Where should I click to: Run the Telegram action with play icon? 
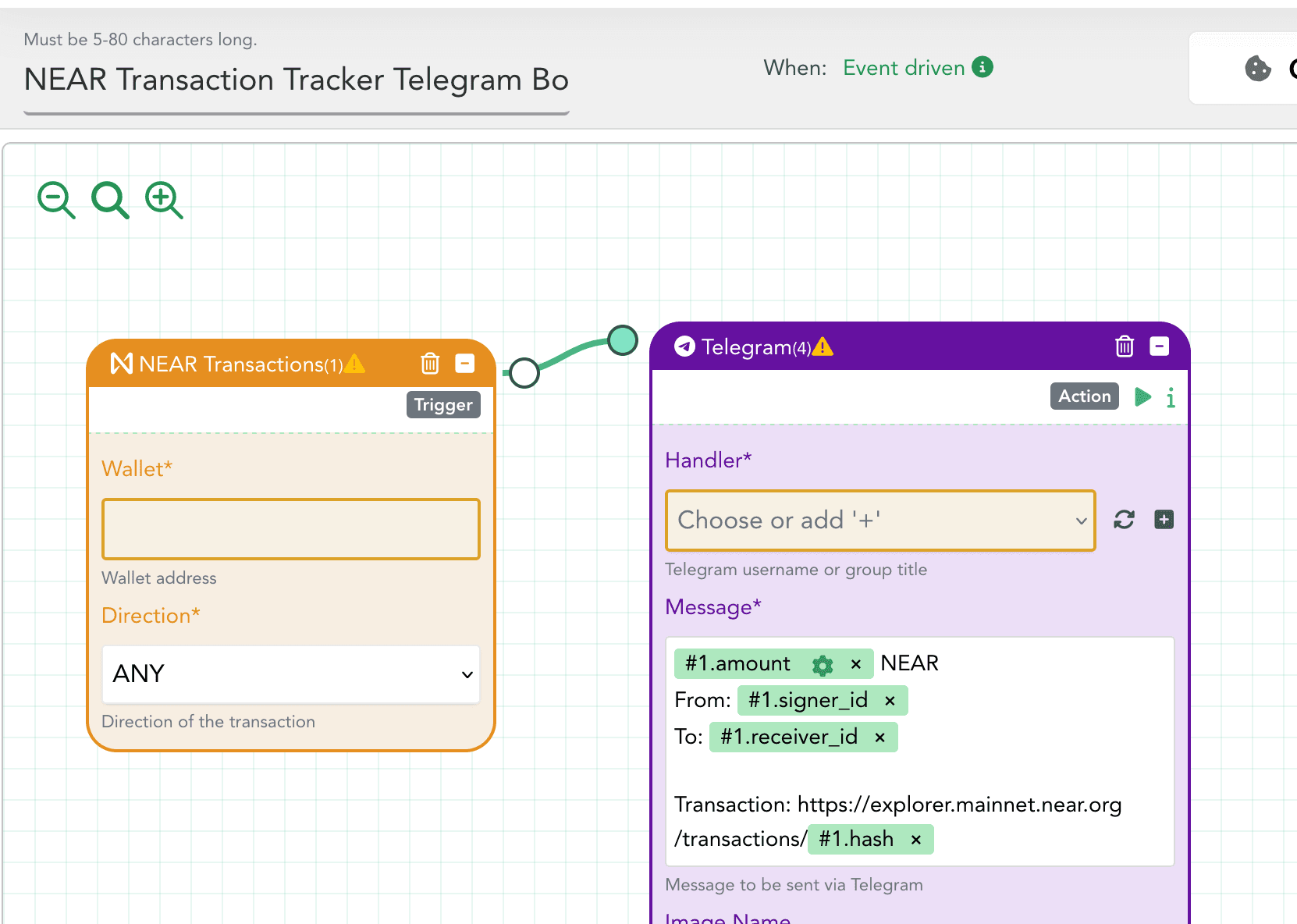click(x=1143, y=396)
